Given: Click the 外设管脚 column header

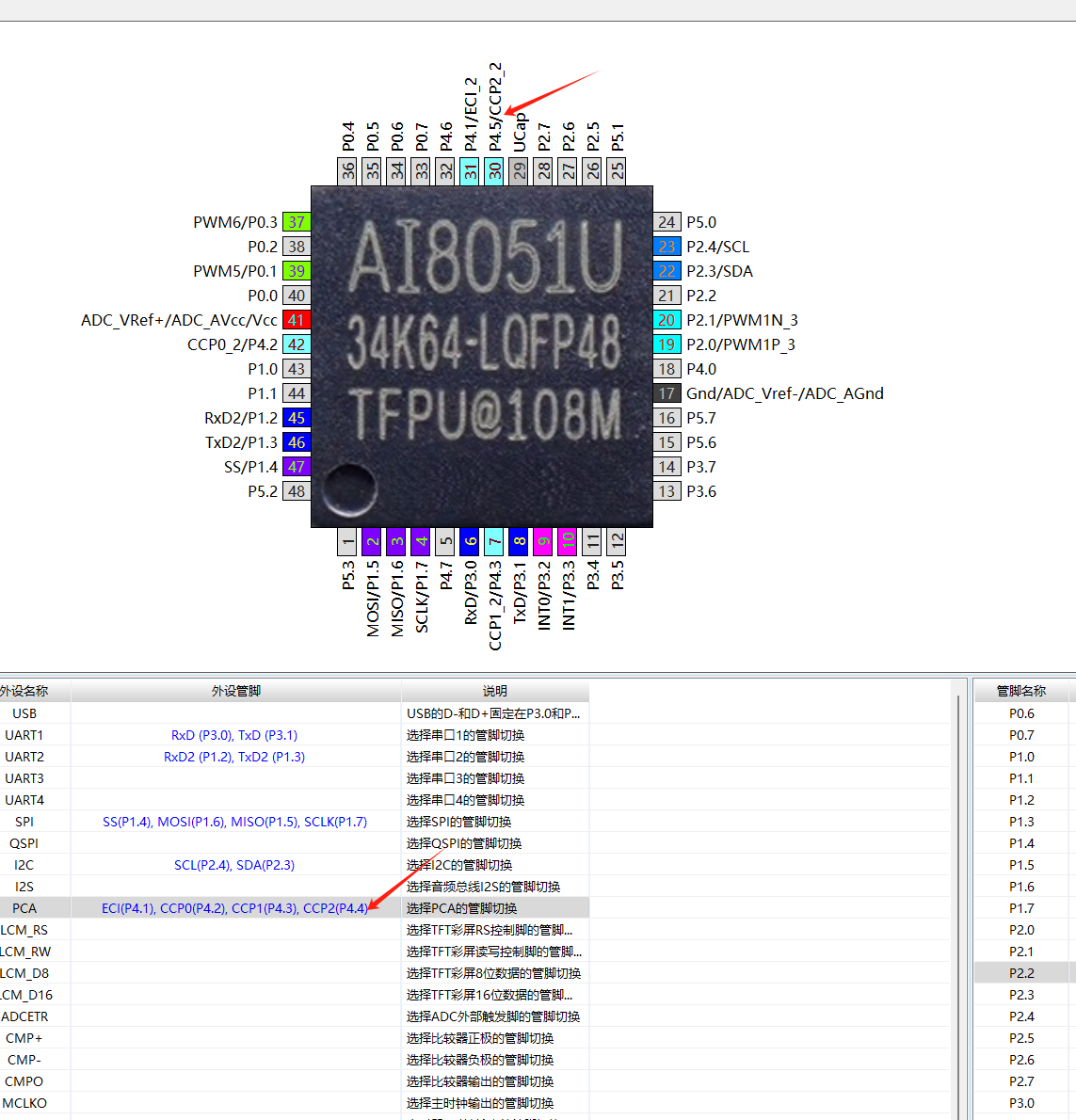Looking at the screenshot, I should (x=235, y=691).
